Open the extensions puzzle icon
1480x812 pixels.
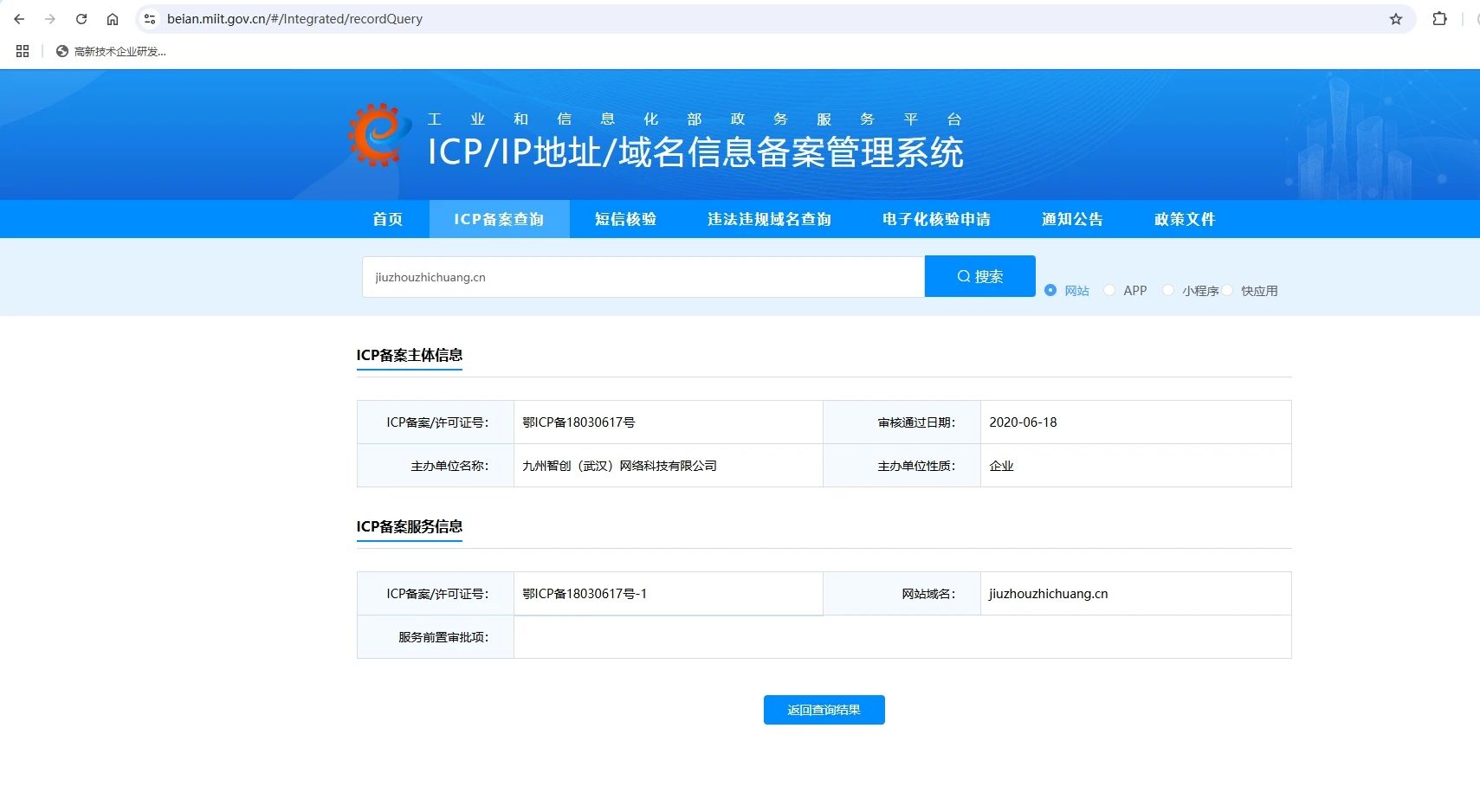pos(1439,19)
